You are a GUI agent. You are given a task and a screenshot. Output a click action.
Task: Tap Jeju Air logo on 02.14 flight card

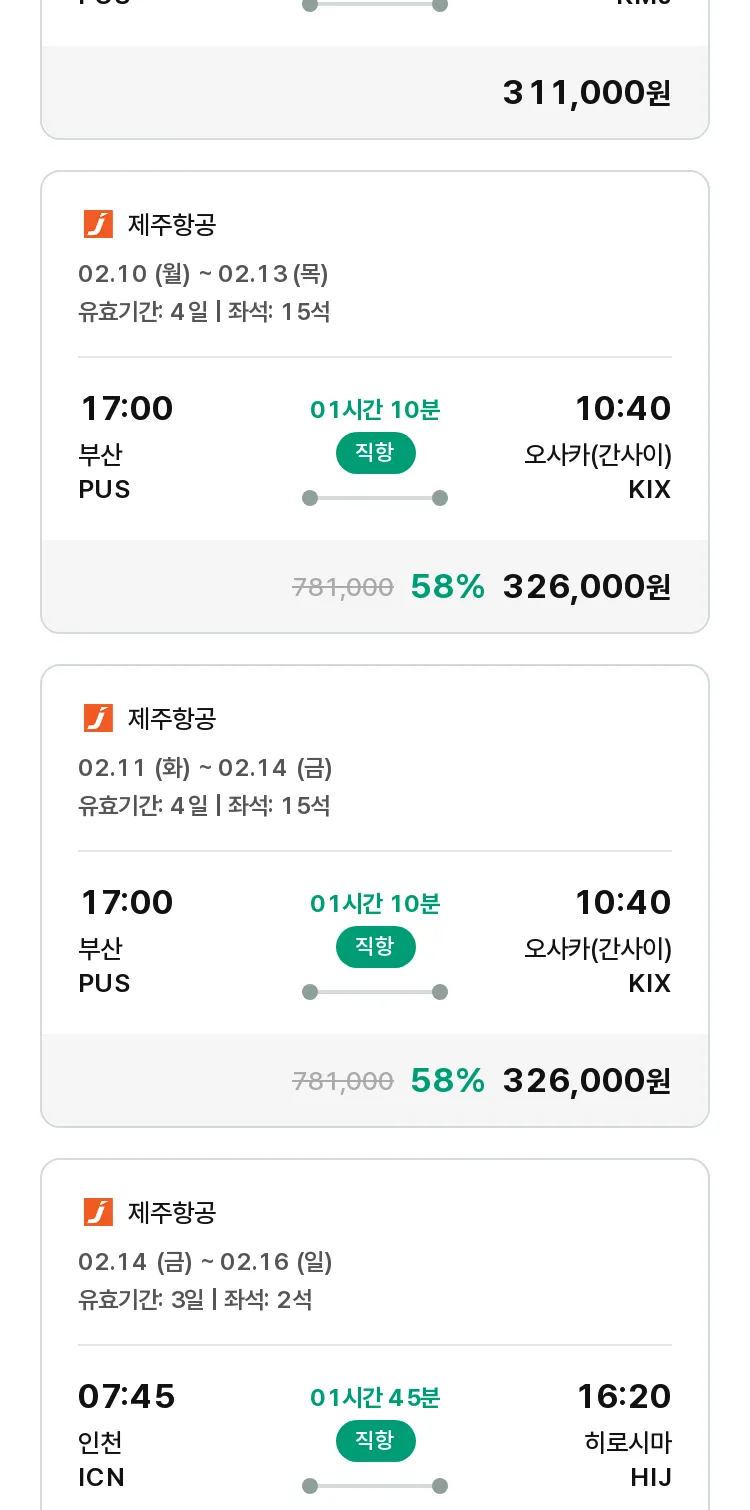coord(98,1212)
